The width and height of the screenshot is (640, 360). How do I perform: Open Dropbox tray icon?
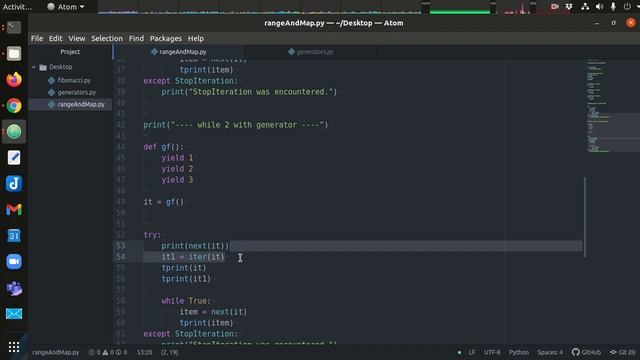pyautogui.click(x=569, y=7)
